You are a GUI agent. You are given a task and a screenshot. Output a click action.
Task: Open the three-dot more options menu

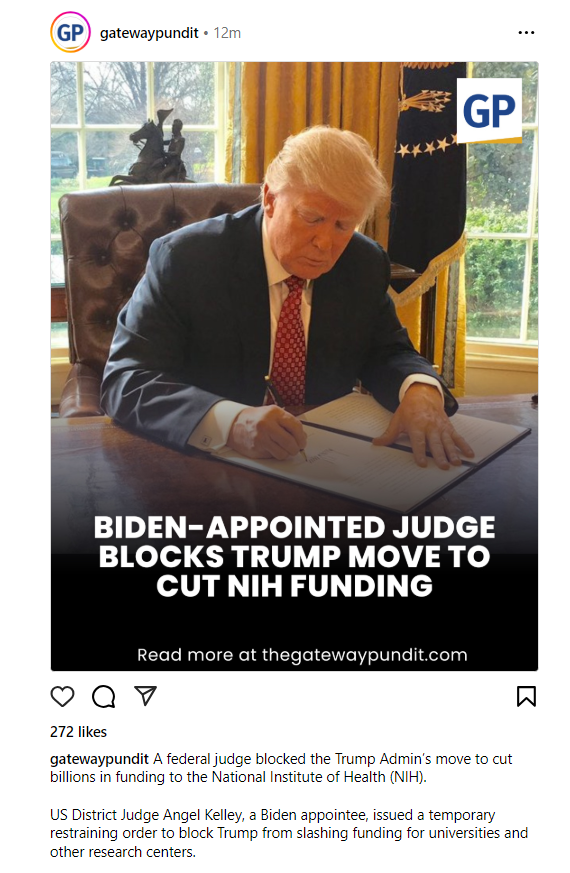coord(526,33)
